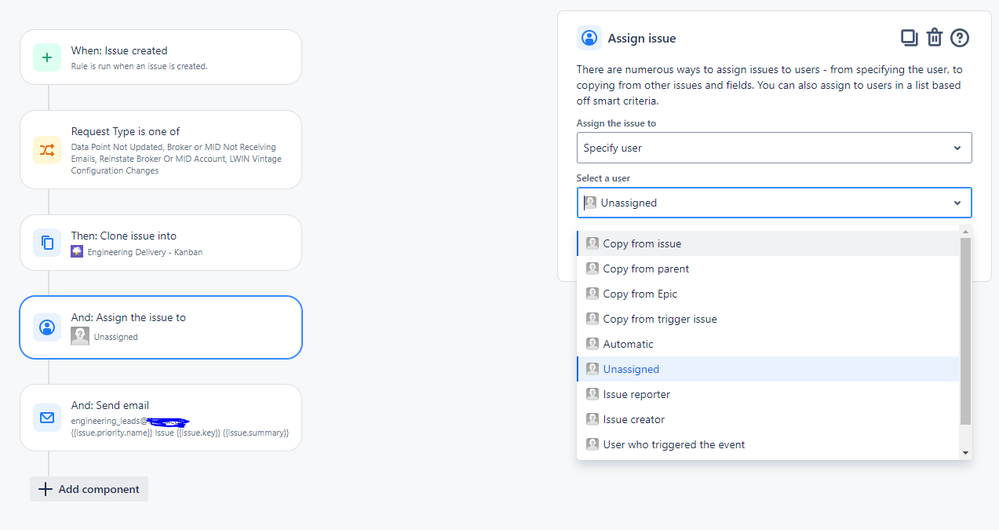The image size is (999, 530).
Task: Delete the Assign issue component via trash icon
Action: pos(934,38)
